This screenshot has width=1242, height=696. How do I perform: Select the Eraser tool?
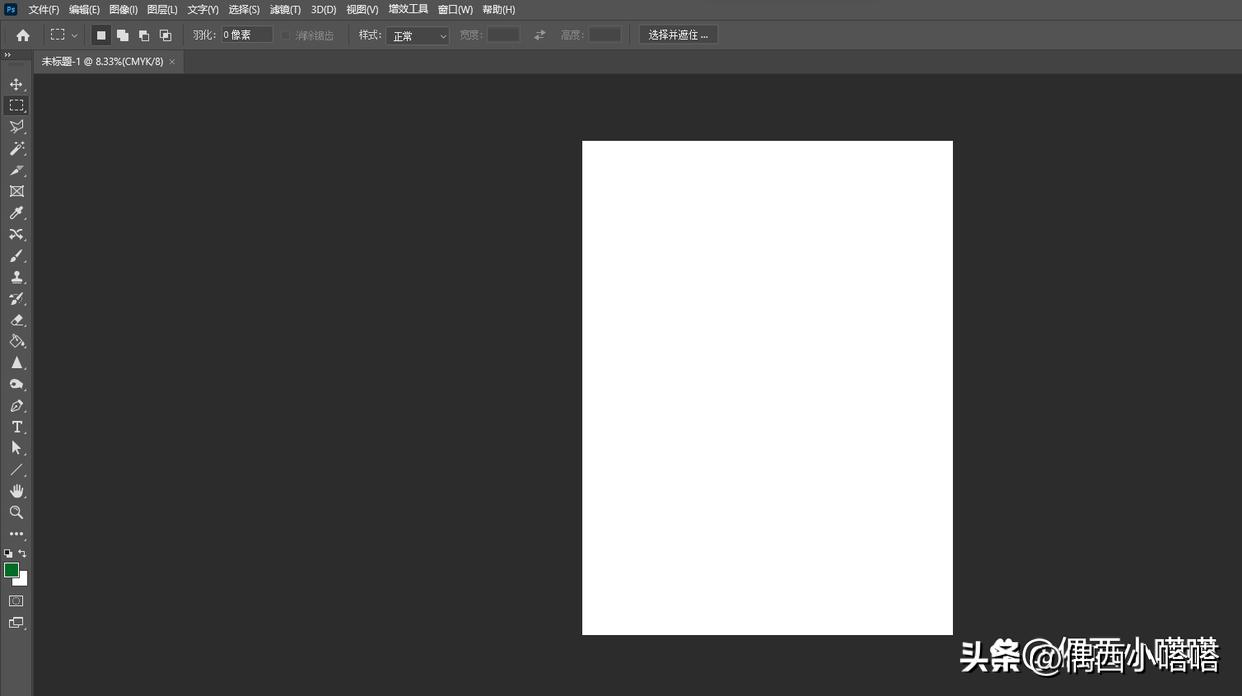tap(16, 320)
